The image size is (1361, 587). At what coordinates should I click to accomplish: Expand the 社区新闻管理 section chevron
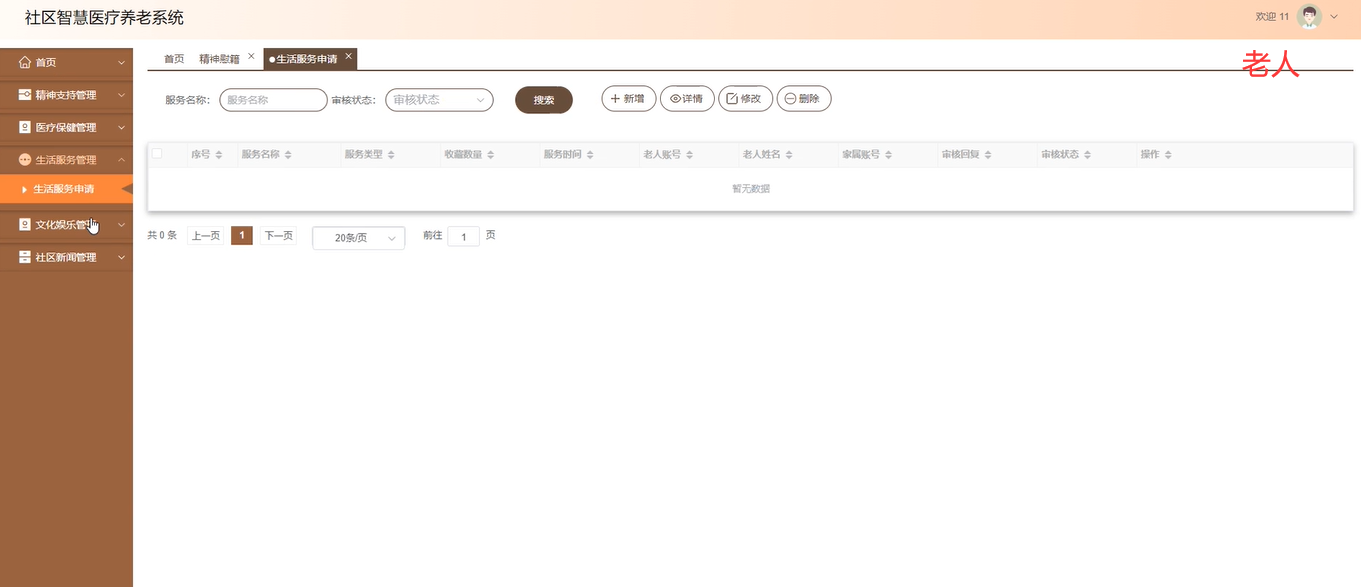pyautogui.click(x=121, y=258)
